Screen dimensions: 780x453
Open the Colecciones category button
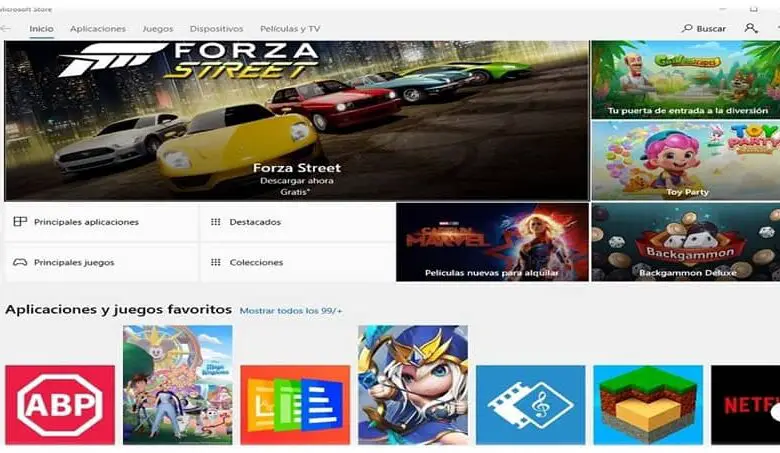(x=297, y=262)
